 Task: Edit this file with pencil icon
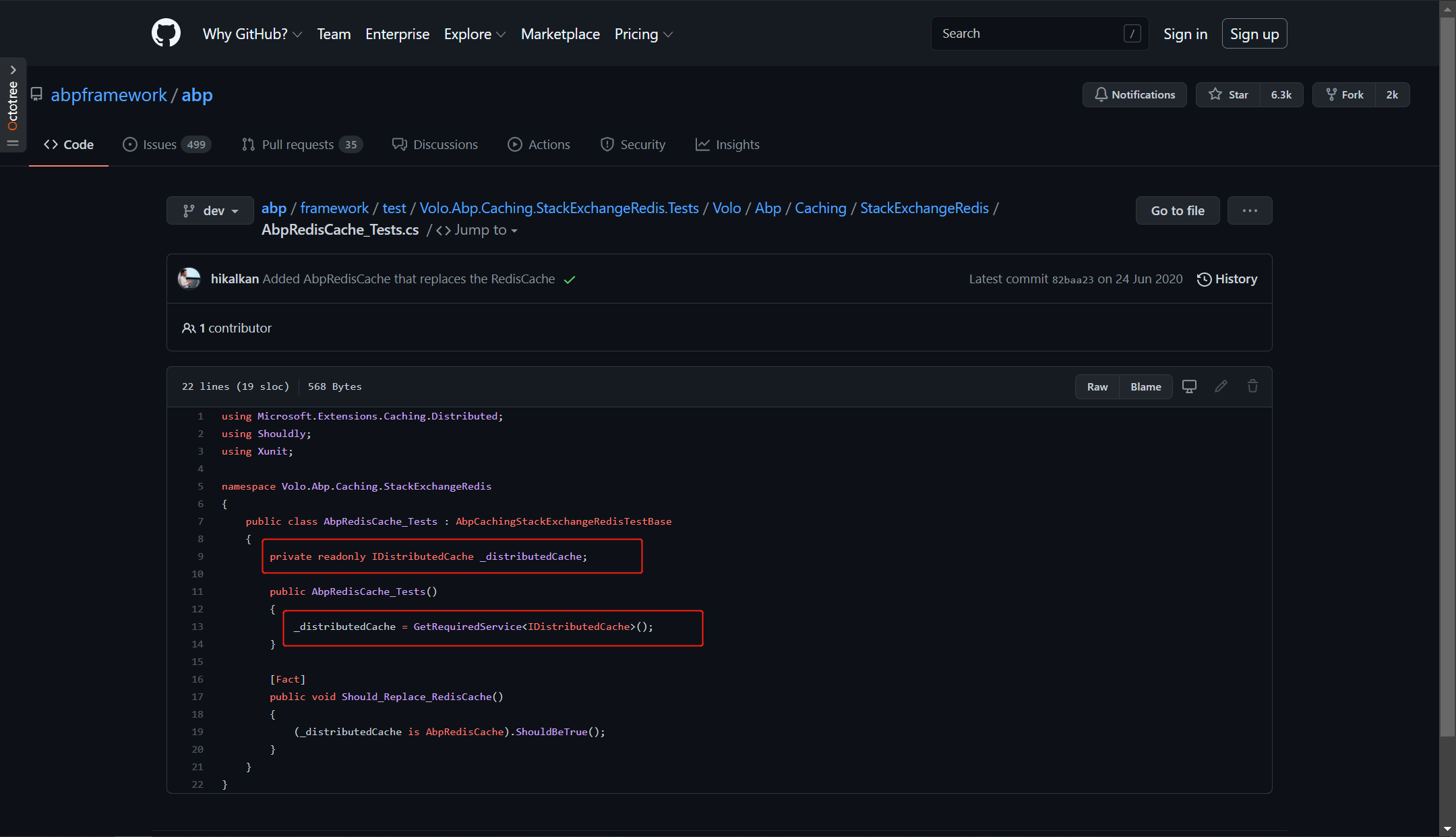[1221, 386]
